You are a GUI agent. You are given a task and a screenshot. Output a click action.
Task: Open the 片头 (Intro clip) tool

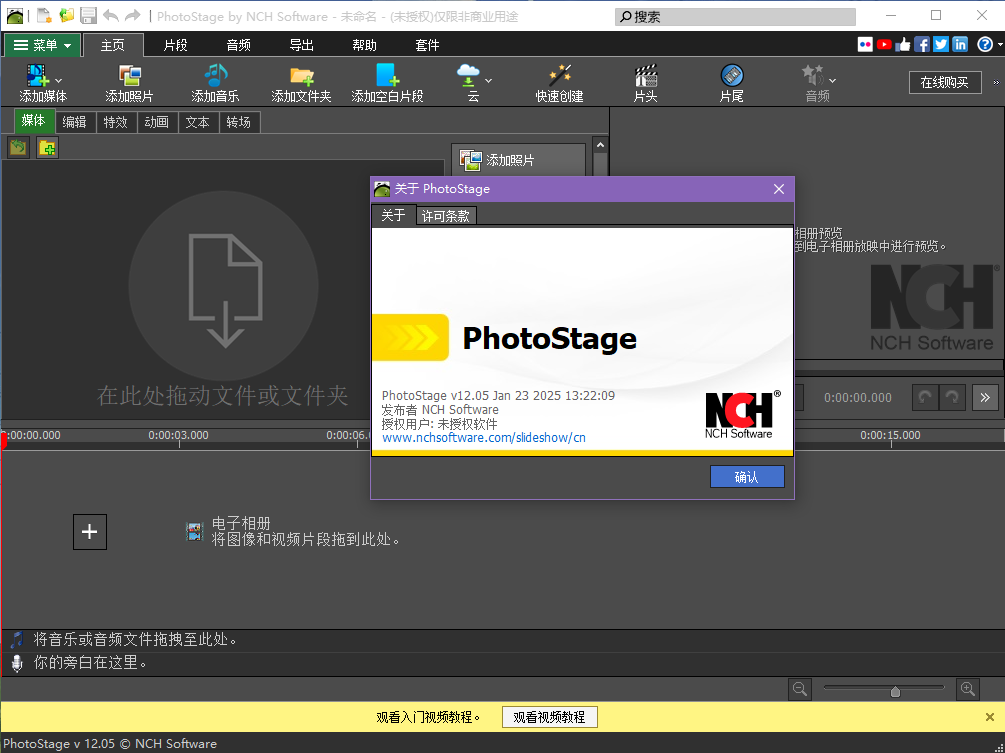[645, 81]
